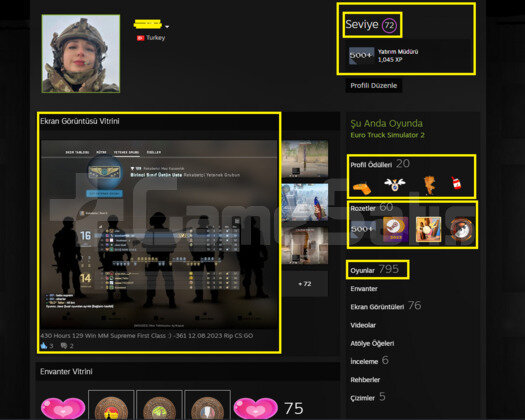Viewport: 525px width, 420px height.
Task: Open the 500+ badge under Rozetler
Action: tap(362, 229)
